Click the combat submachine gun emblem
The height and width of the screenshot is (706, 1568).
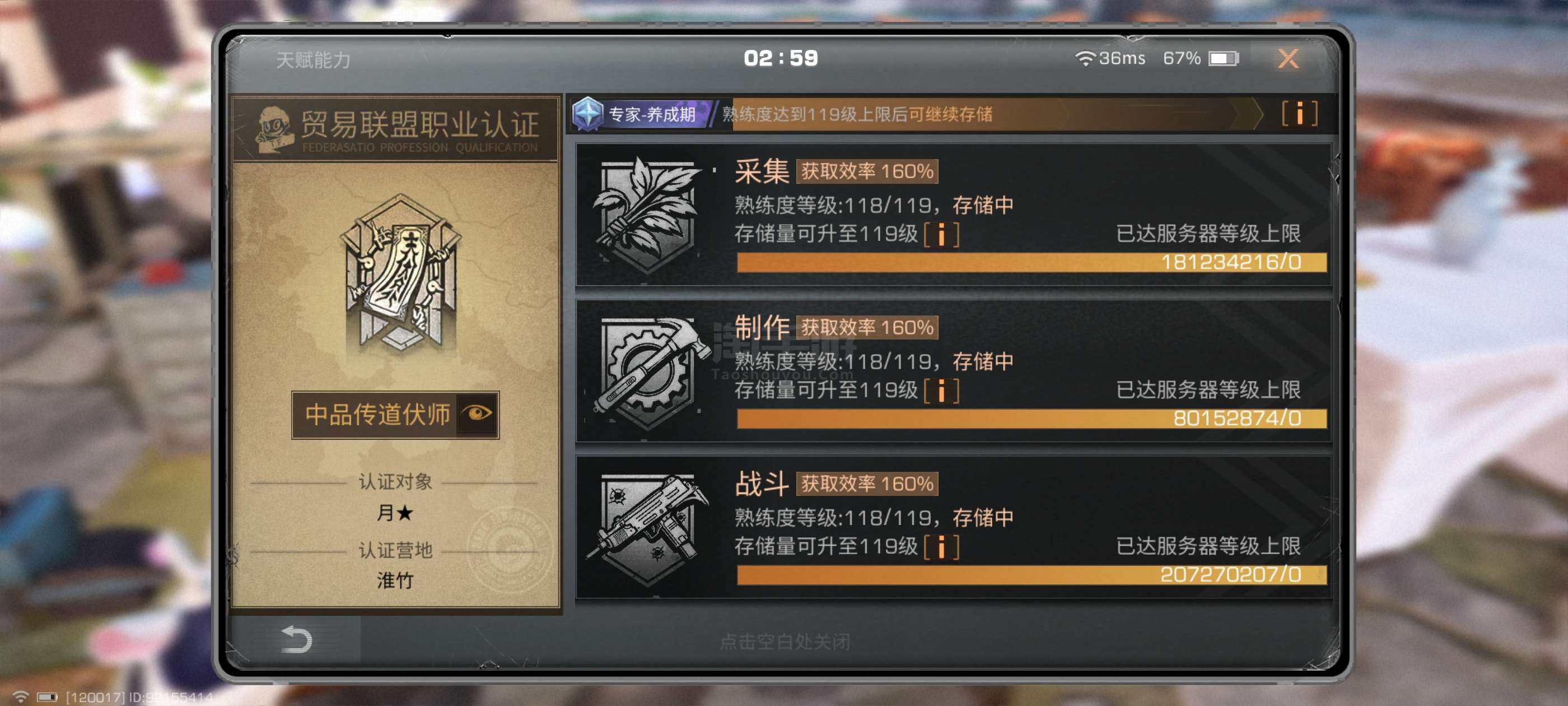tap(648, 529)
